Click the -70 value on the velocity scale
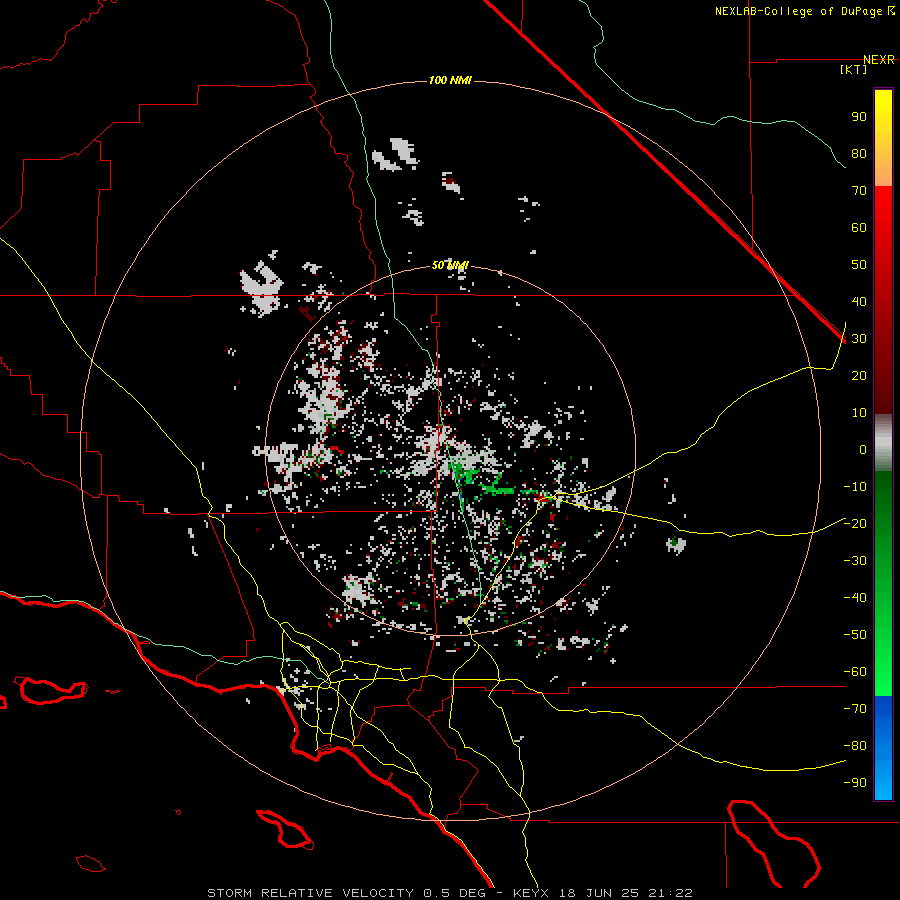The width and height of the screenshot is (900, 900). point(855,709)
